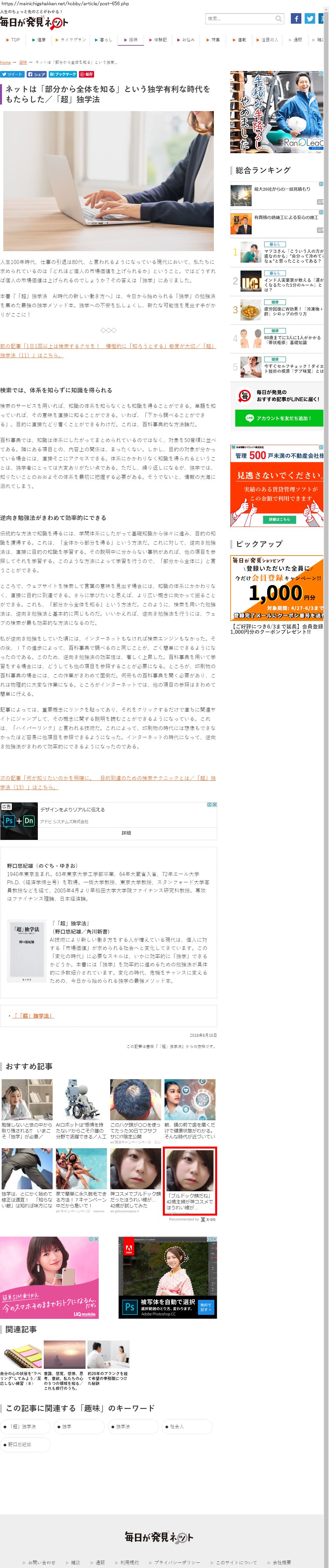The width and height of the screenshot is (329, 1568).
Task: Click the green LINE アカウントを友だち追加 button
Action: [x=278, y=418]
